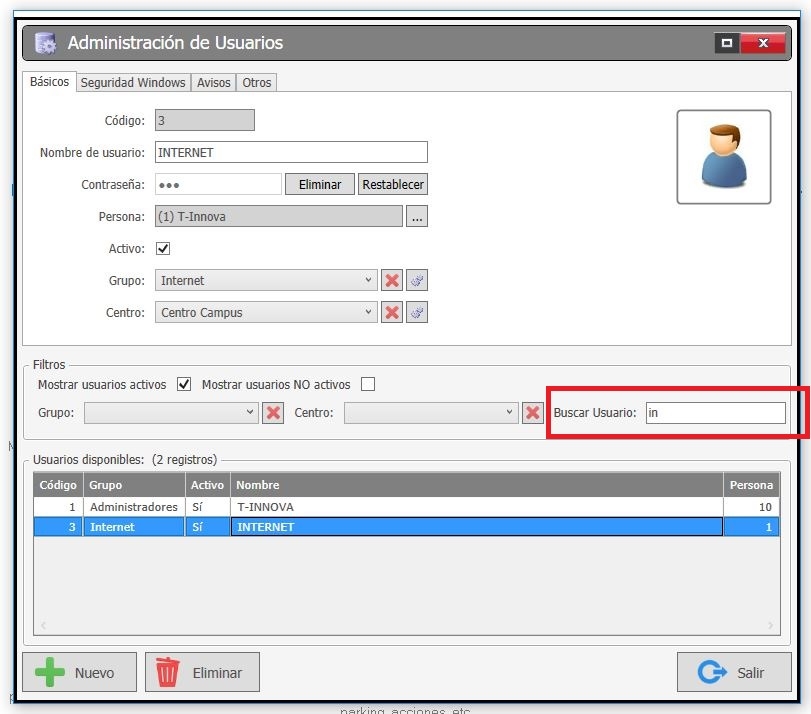Open the Avisos tab
Image resolution: width=811 pixels, height=714 pixels.
(x=214, y=83)
